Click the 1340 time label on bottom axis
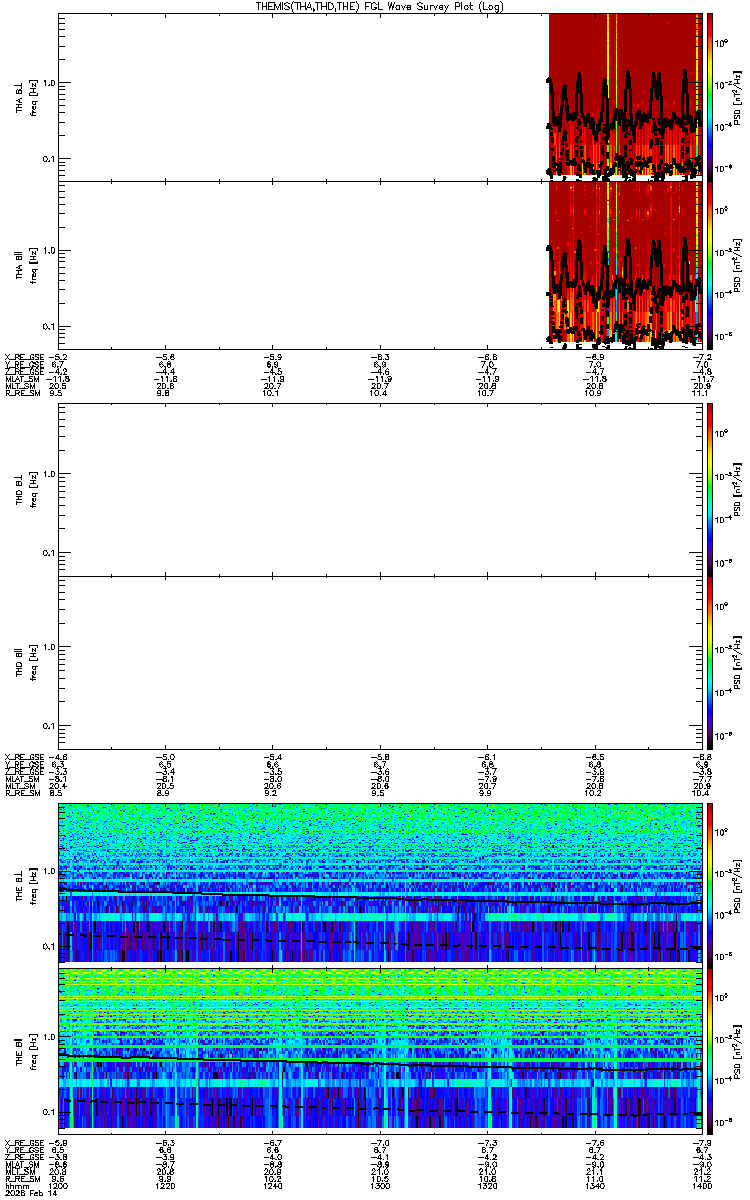The height and width of the screenshot is (1200, 750). click(593, 1185)
